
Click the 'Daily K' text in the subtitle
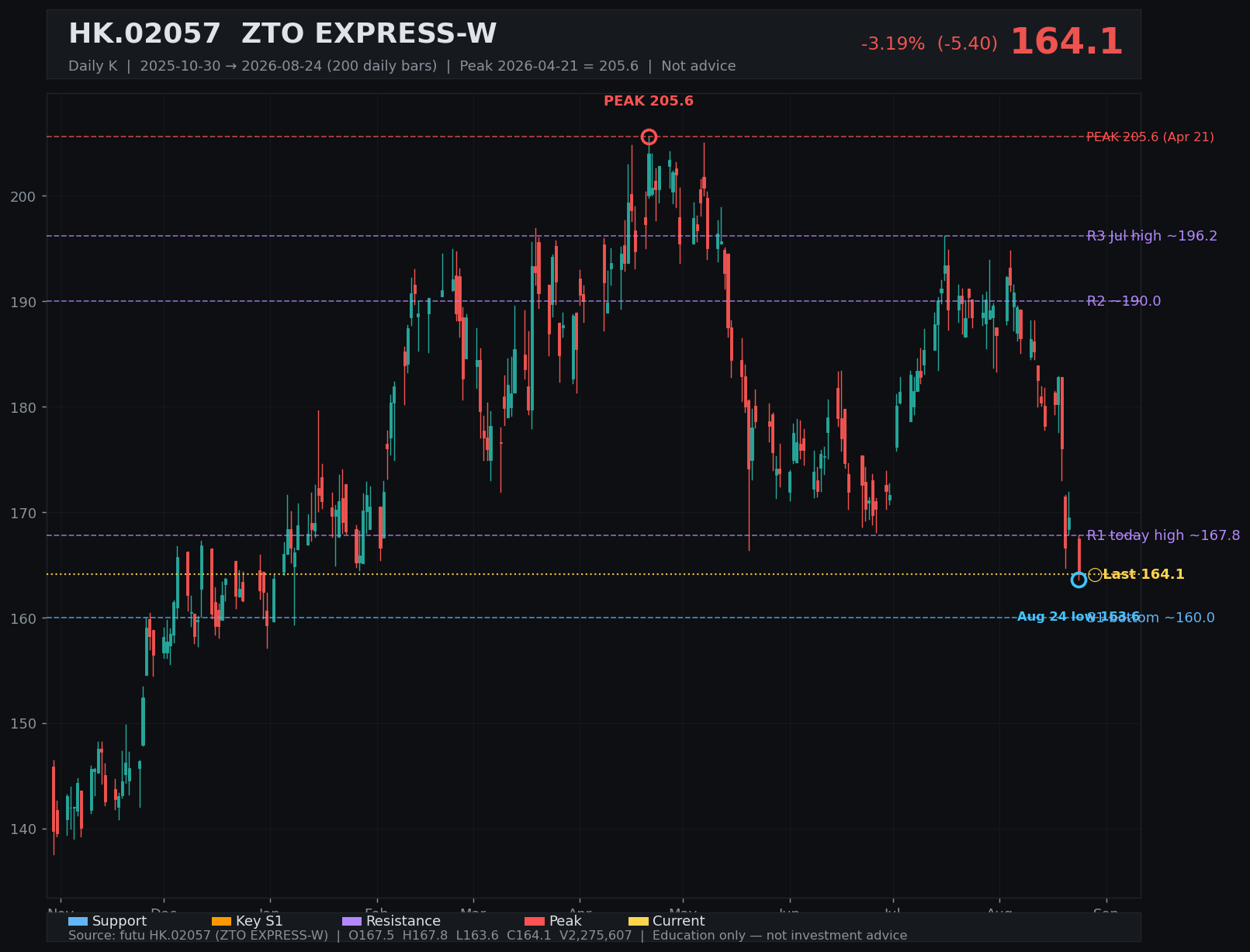tap(93, 66)
